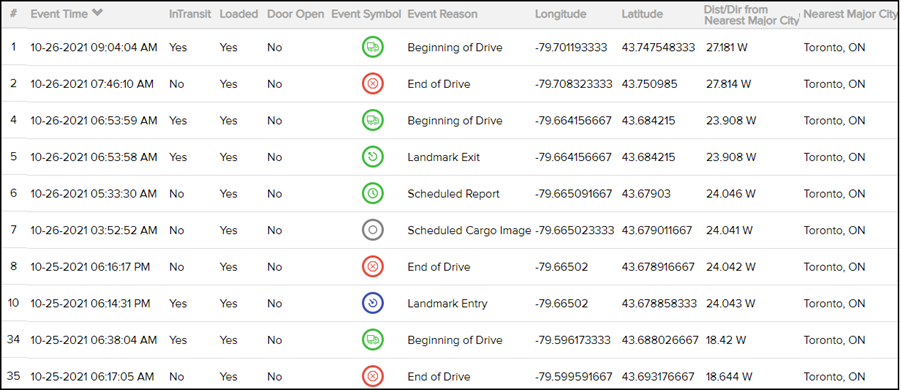Screen dimensions: 901x390
Task: Click the InTransit column header
Action: coord(190,14)
